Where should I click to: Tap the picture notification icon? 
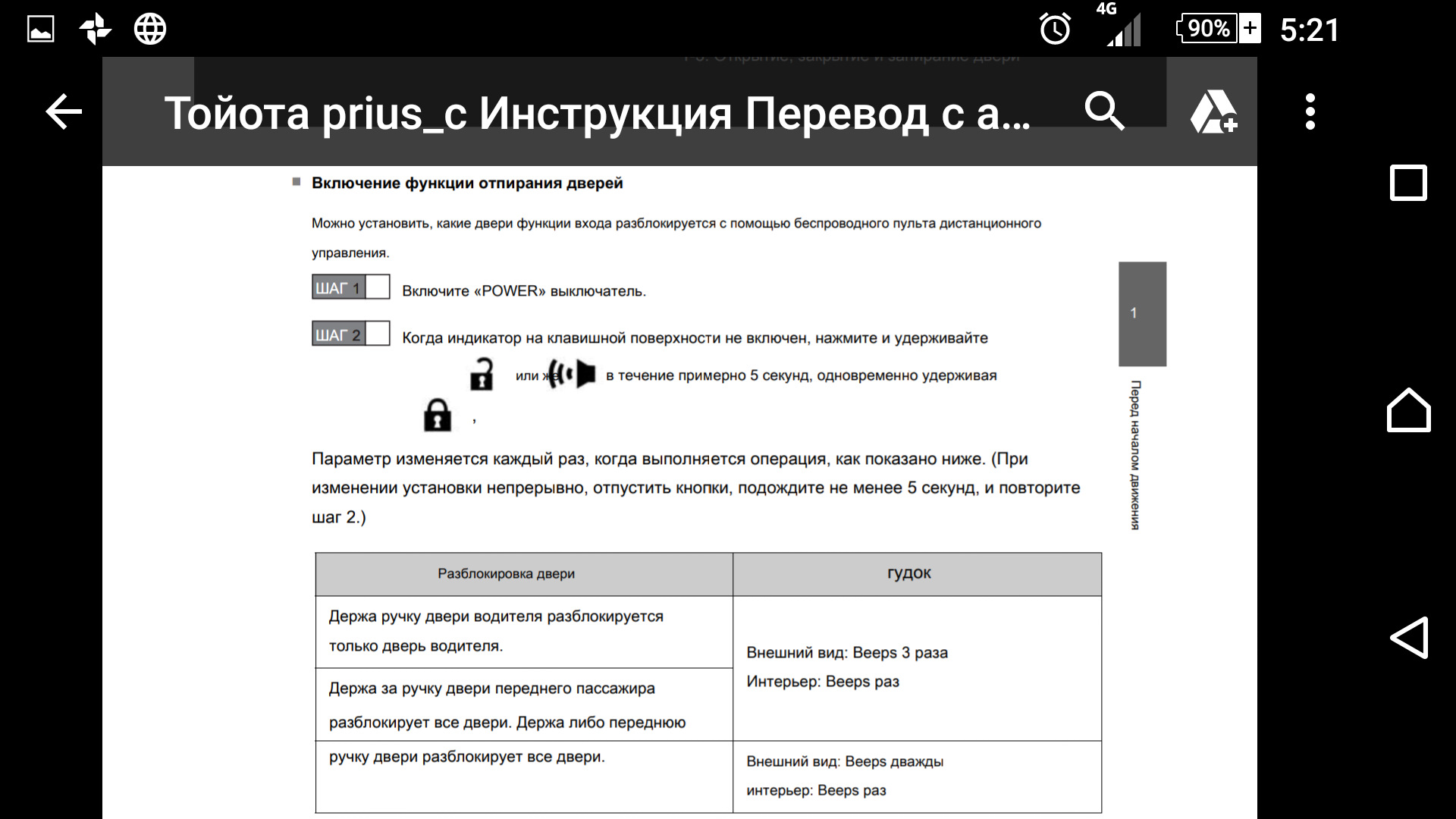click(41, 30)
